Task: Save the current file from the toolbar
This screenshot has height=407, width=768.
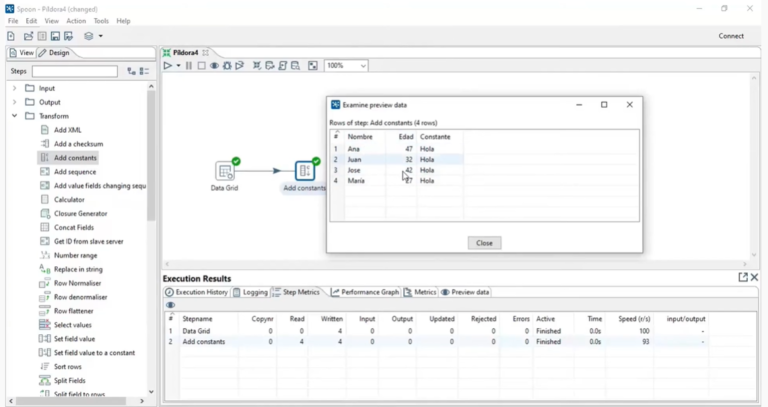Action: (56, 36)
